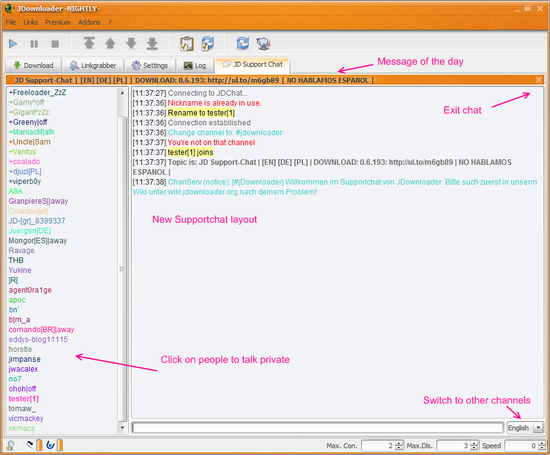The width and height of the screenshot is (550, 455).
Task: Click the 'Rename to tester[1]' chat line
Action: pyautogui.click(x=201, y=113)
